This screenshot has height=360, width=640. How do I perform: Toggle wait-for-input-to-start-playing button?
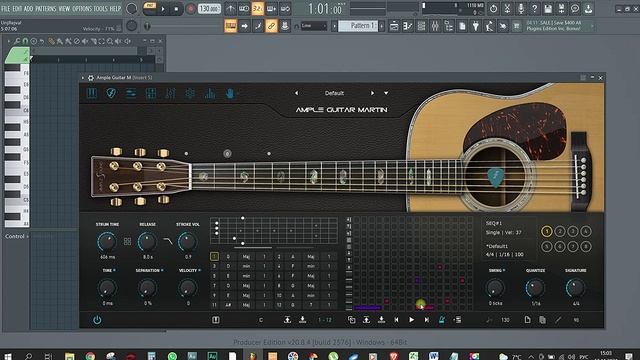coord(244,8)
